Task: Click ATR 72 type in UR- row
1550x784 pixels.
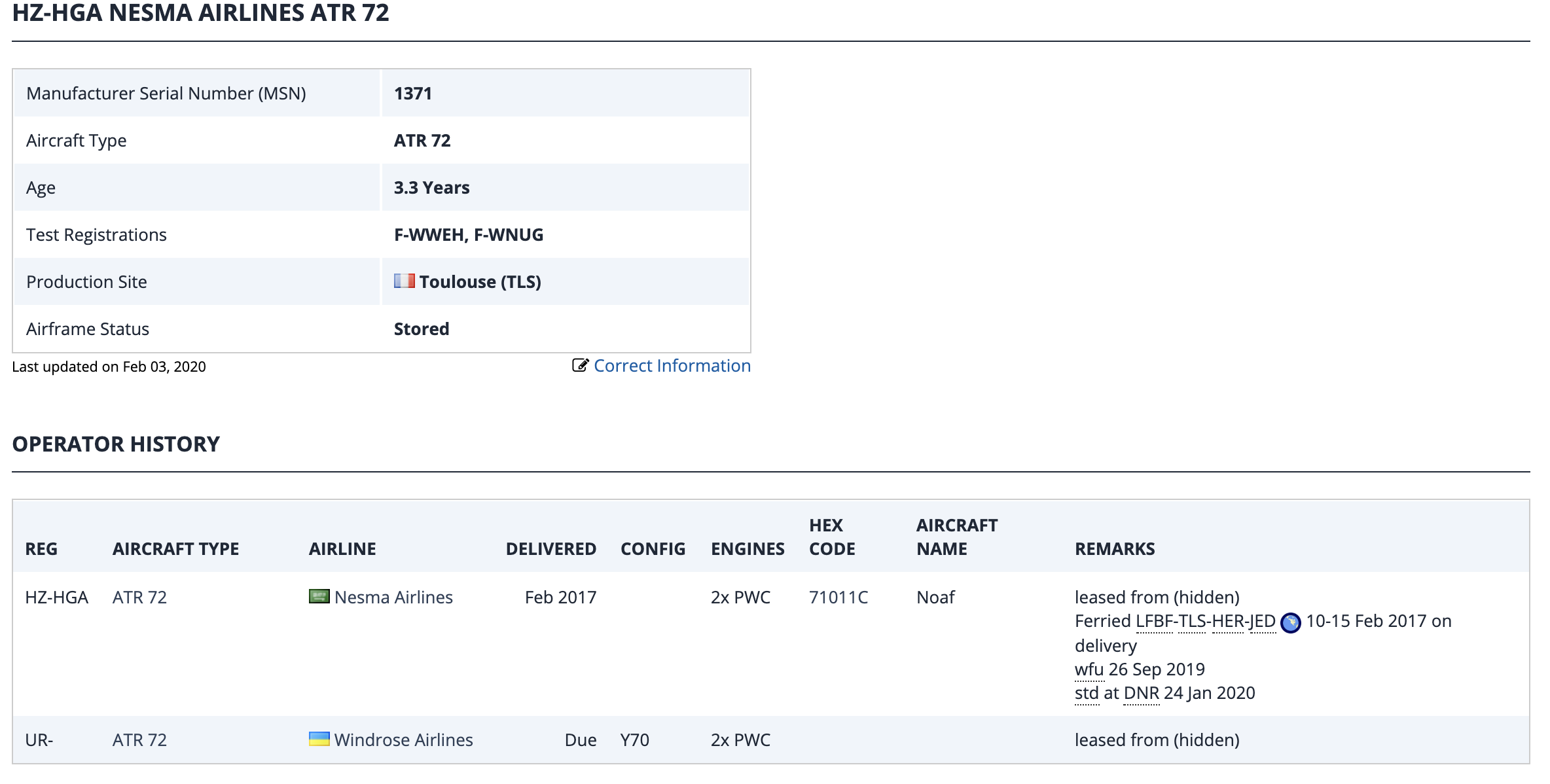Action: (139, 740)
